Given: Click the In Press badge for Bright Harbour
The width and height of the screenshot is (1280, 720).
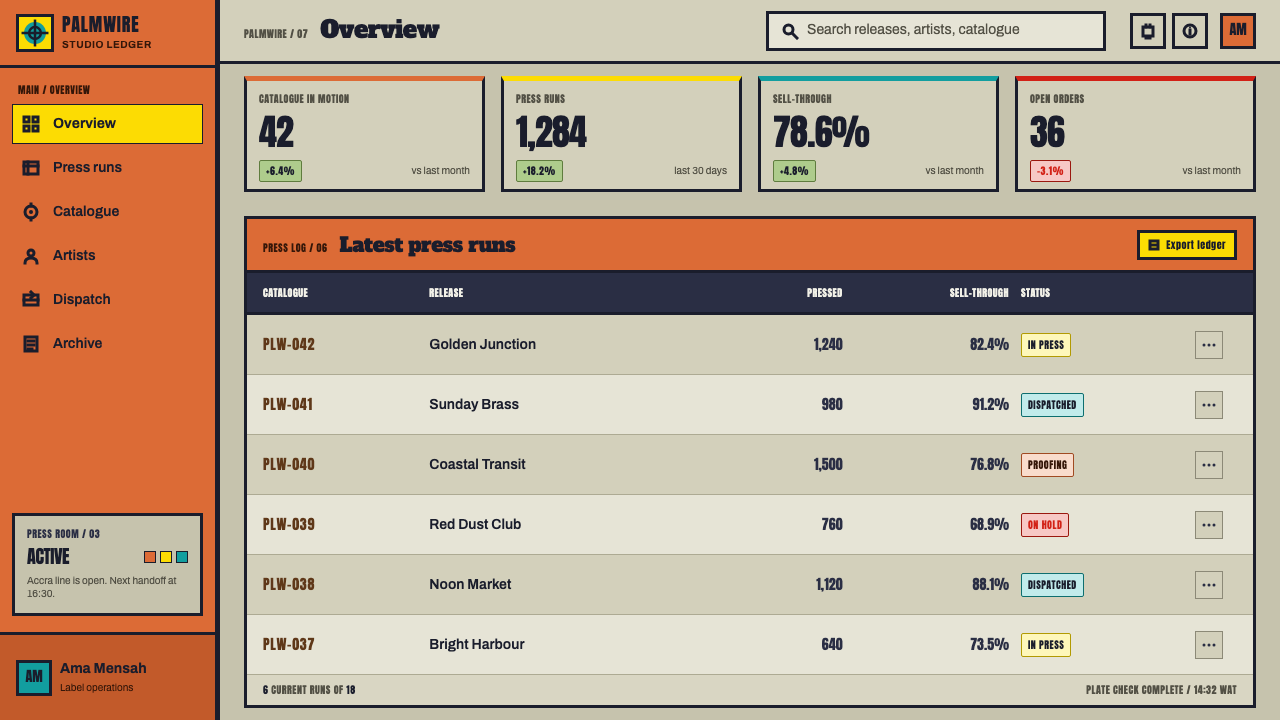Looking at the screenshot, I should pos(1046,645).
